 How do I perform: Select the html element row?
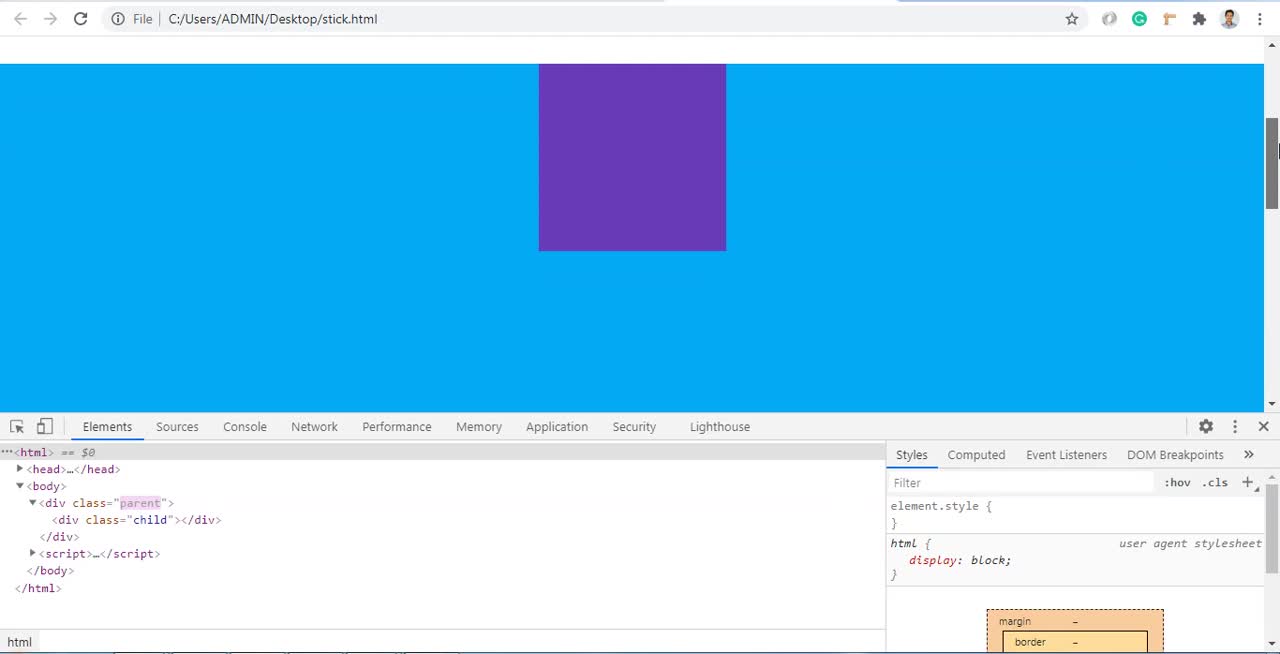click(442, 452)
